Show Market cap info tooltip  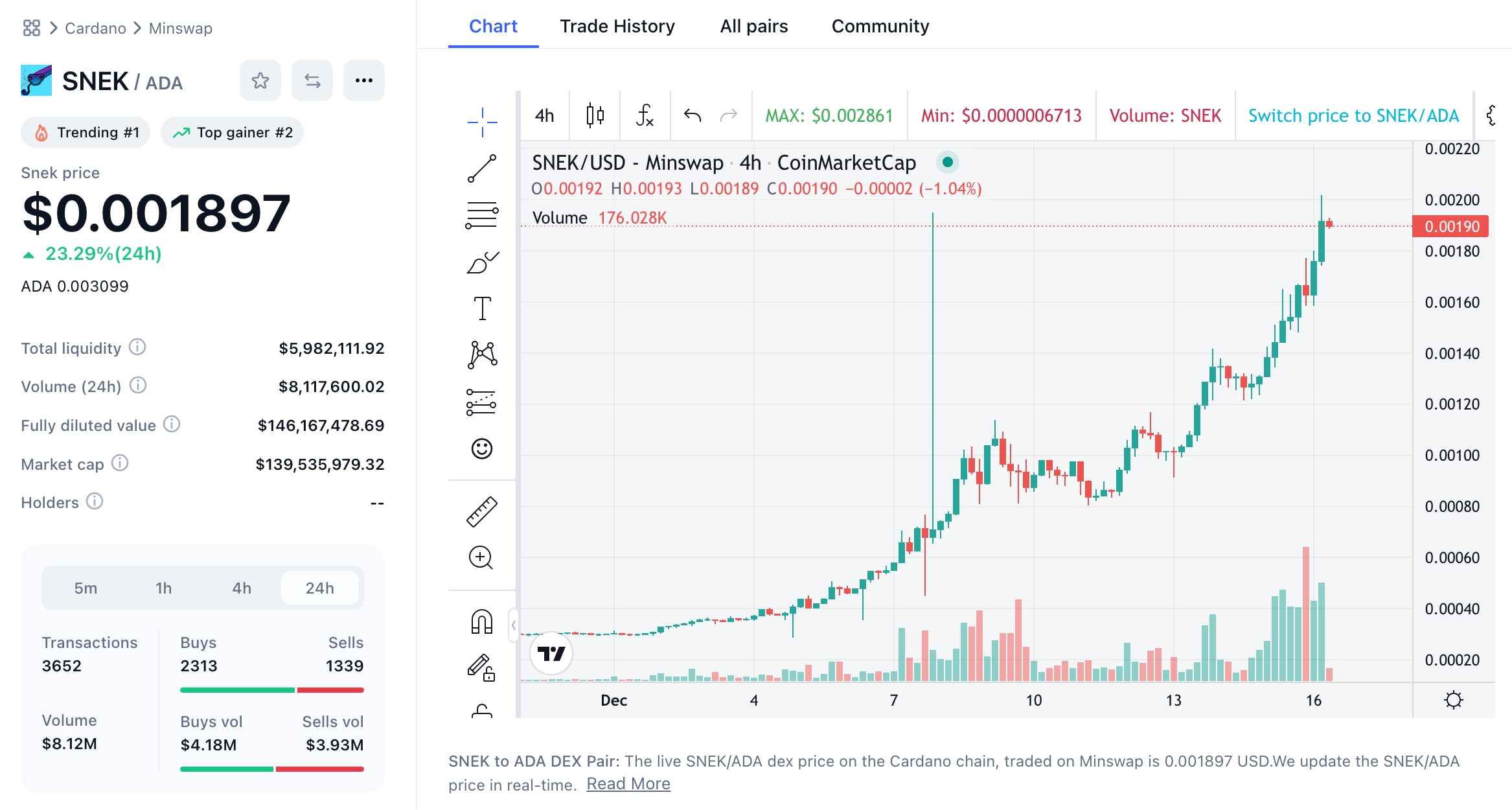coord(120,463)
